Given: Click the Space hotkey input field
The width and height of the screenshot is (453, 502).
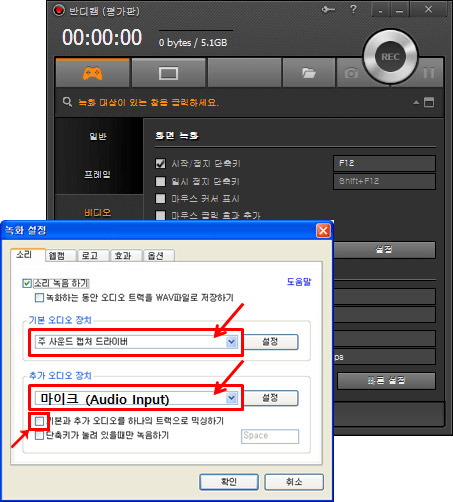Looking at the screenshot, I should pos(270,436).
